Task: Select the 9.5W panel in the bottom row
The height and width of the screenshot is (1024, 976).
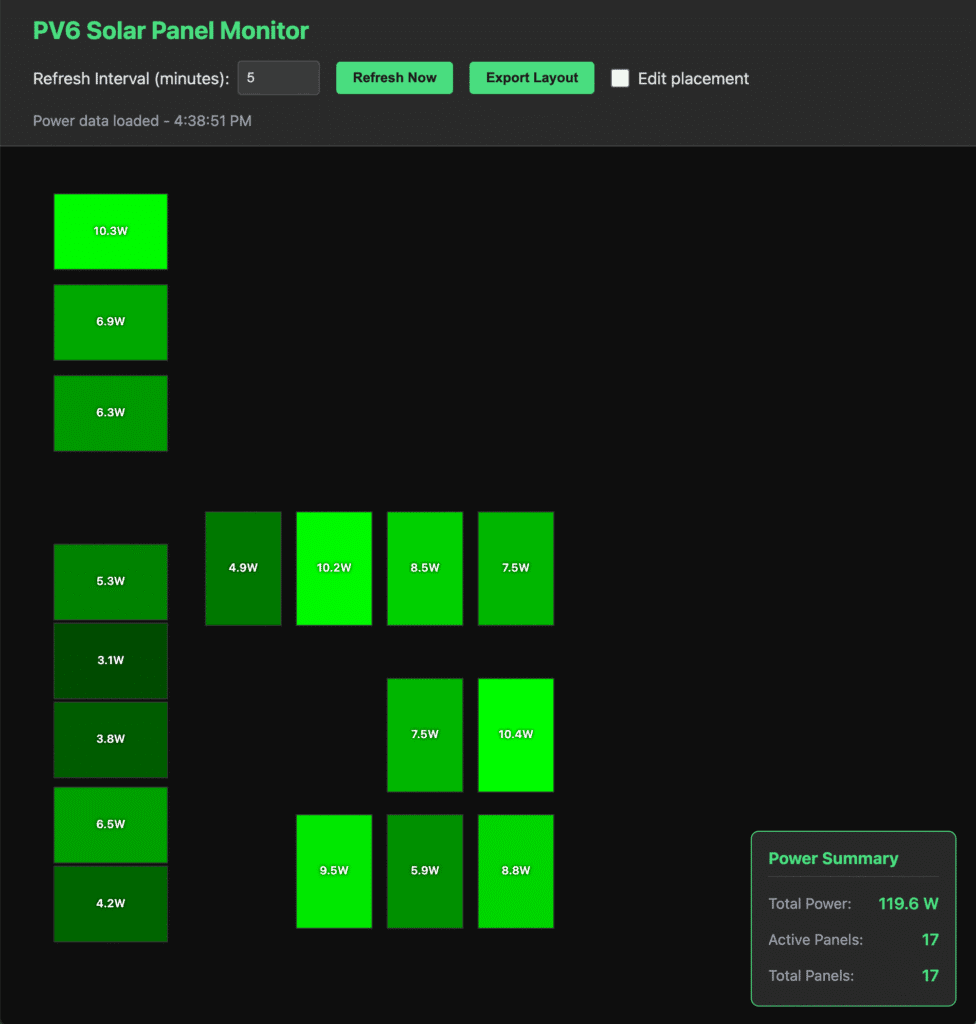Action: coord(334,870)
